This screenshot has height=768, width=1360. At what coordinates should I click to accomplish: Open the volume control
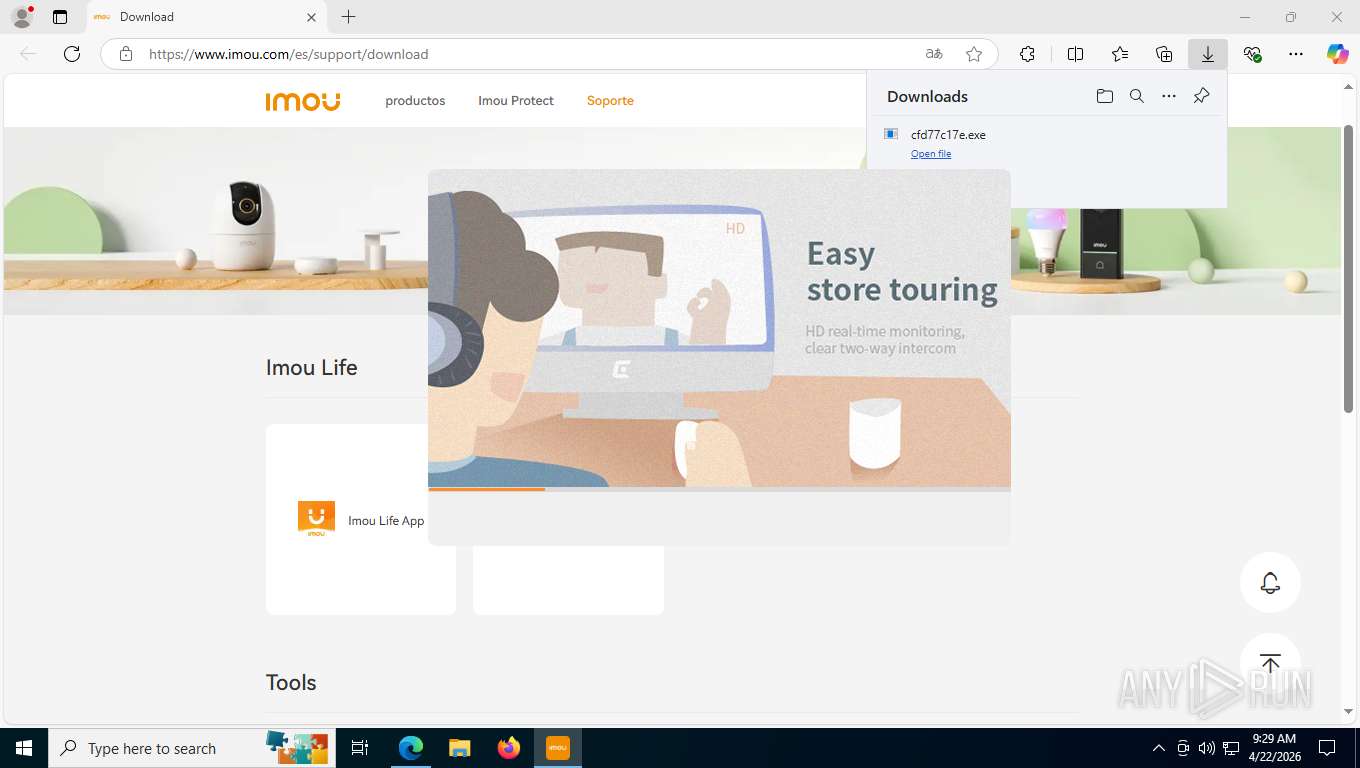tap(1207, 748)
